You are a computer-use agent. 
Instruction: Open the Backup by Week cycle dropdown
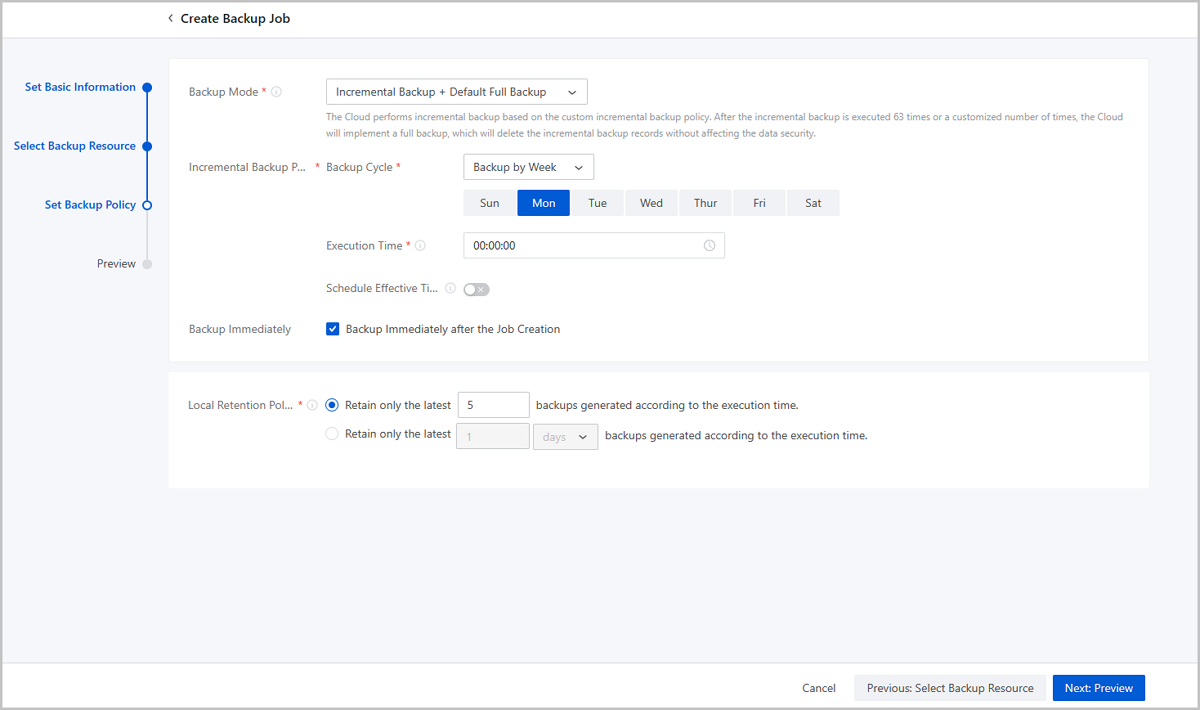(528, 167)
